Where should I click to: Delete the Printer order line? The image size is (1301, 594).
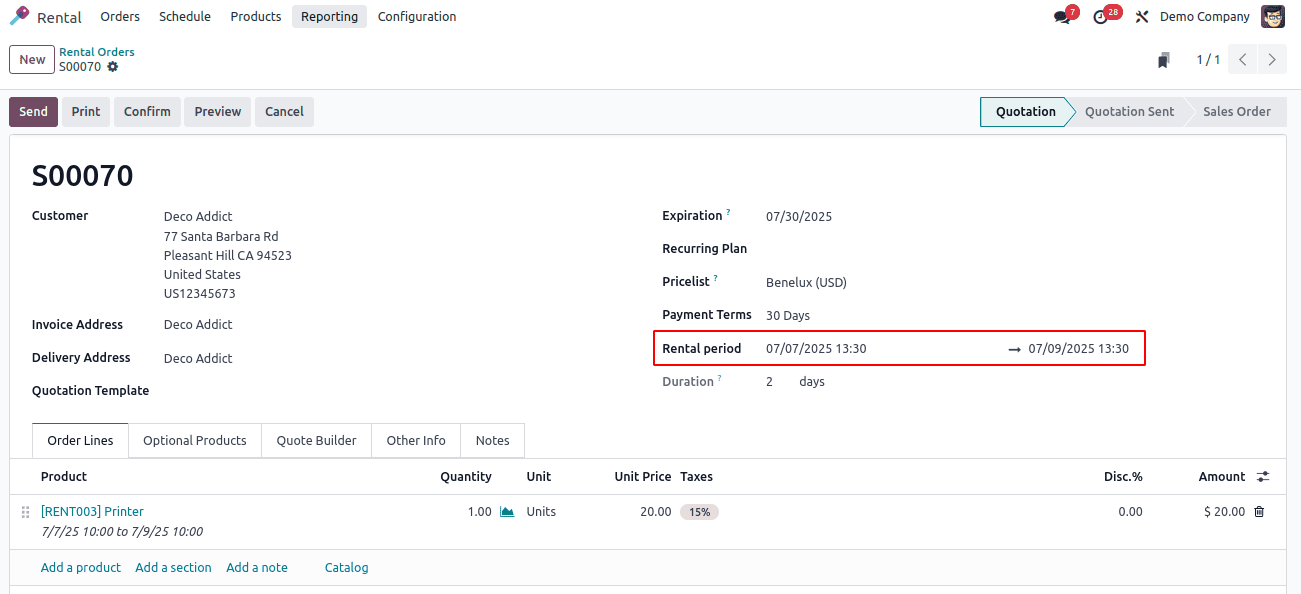[x=1259, y=512]
